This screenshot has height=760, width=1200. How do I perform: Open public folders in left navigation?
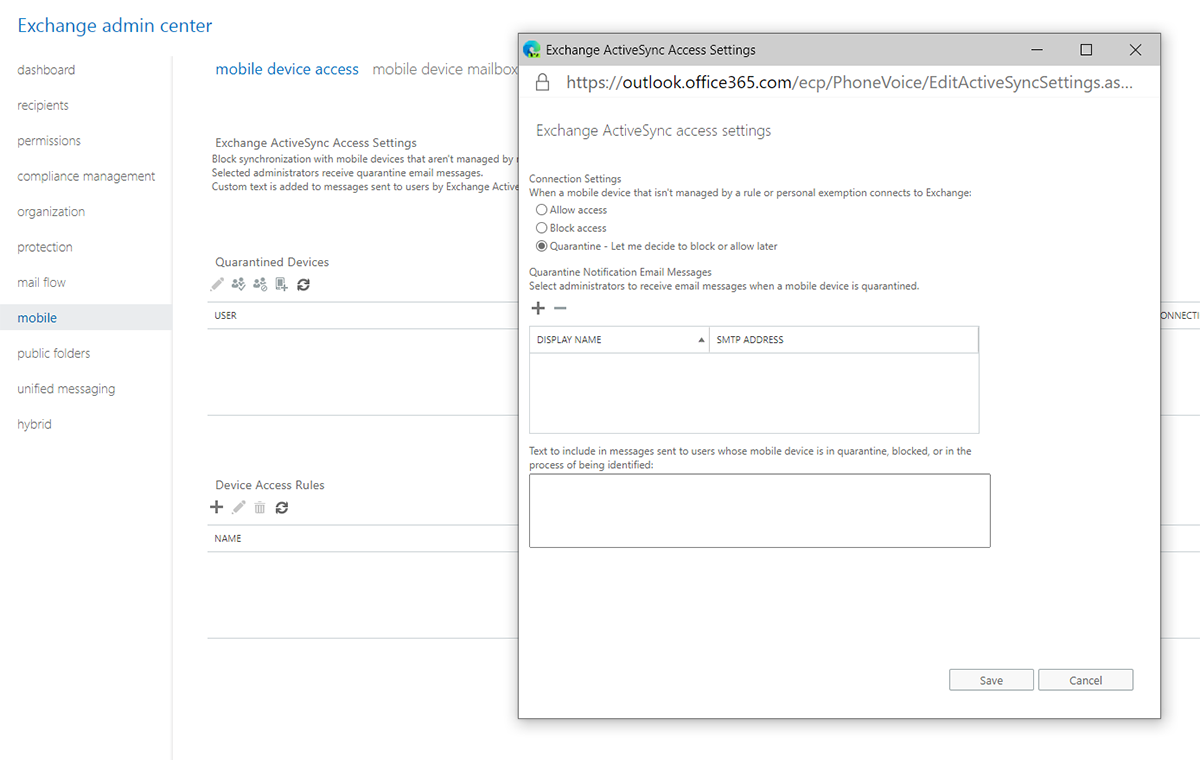coord(54,353)
